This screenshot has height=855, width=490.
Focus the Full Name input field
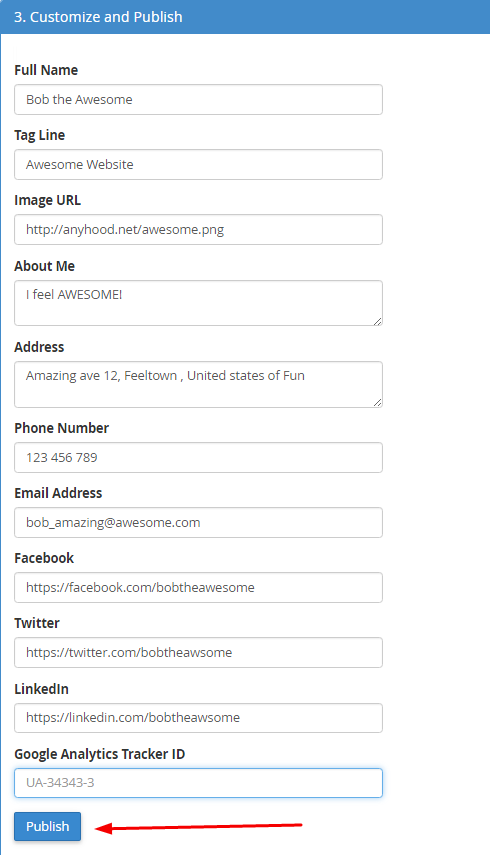click(x=198, y=99)
